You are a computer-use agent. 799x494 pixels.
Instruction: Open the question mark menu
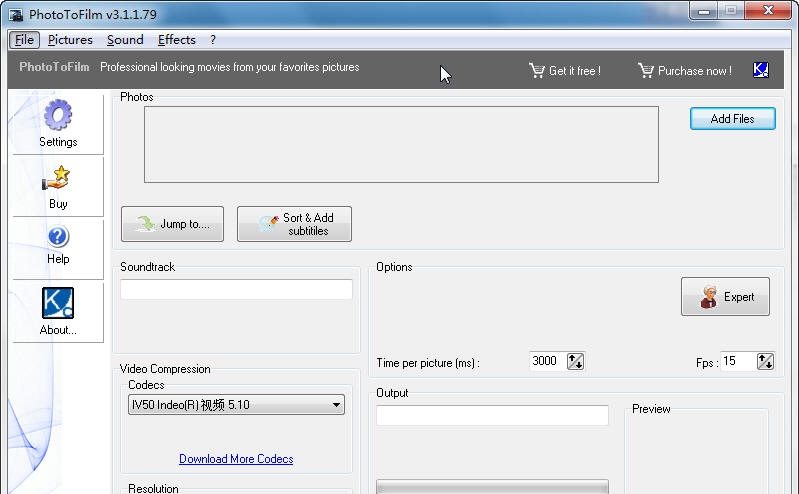pos(213,40)
